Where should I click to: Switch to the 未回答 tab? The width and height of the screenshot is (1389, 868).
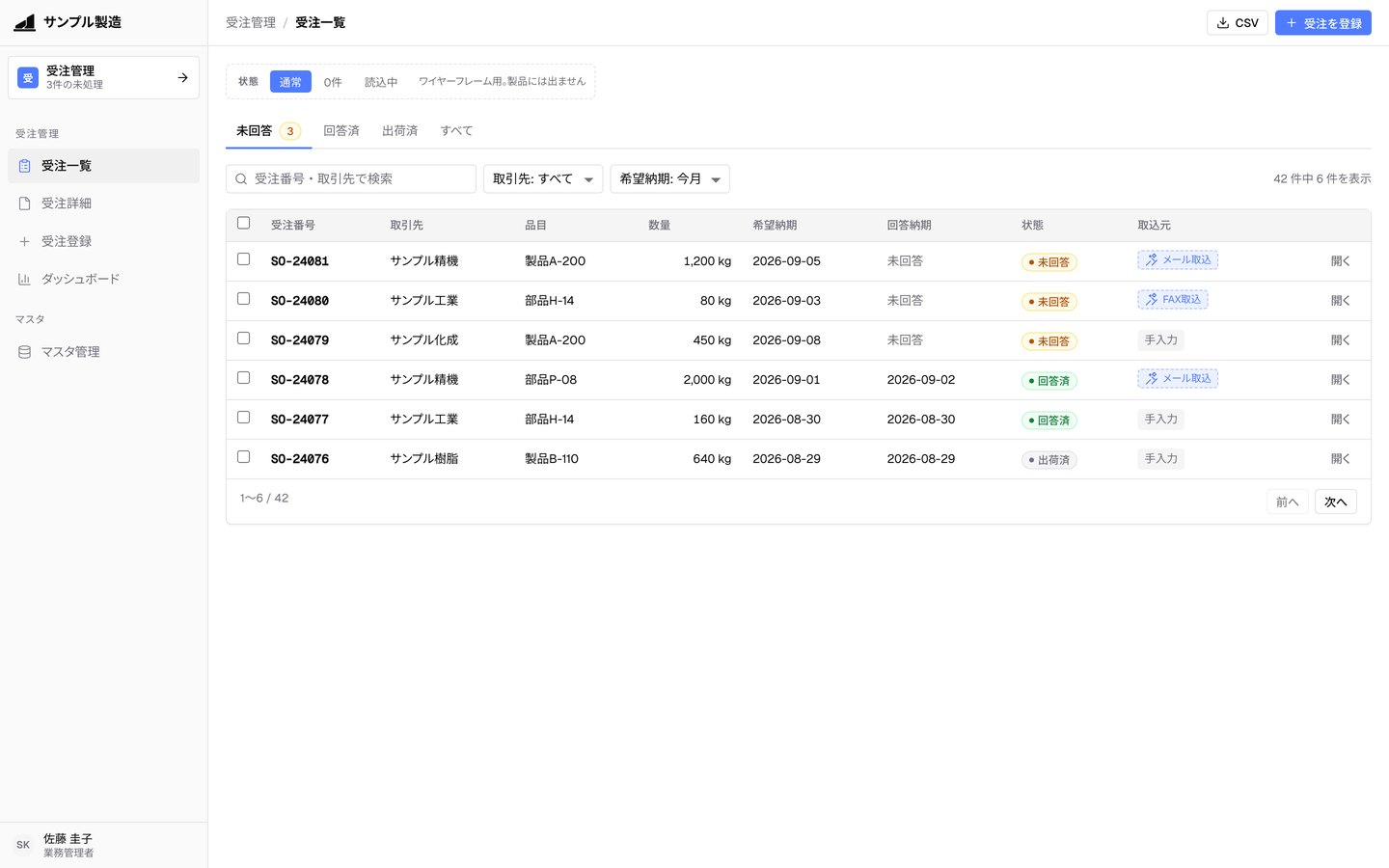[x=268, y=131]
